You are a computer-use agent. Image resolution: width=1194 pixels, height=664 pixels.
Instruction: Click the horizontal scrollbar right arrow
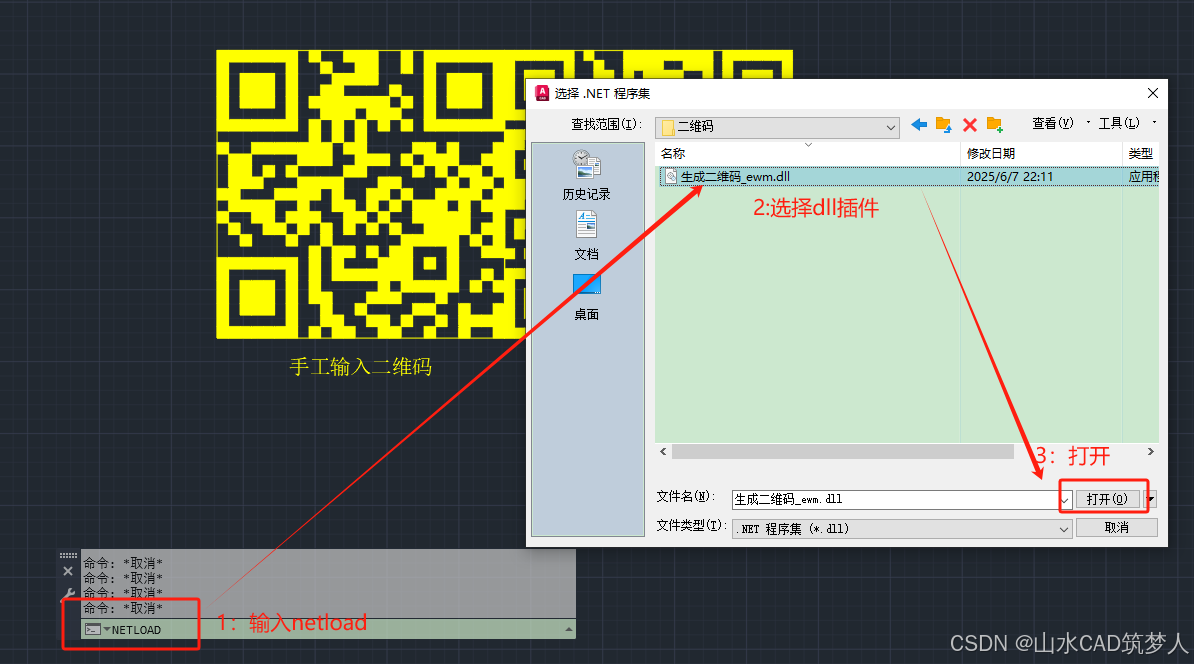point(1151,452)
